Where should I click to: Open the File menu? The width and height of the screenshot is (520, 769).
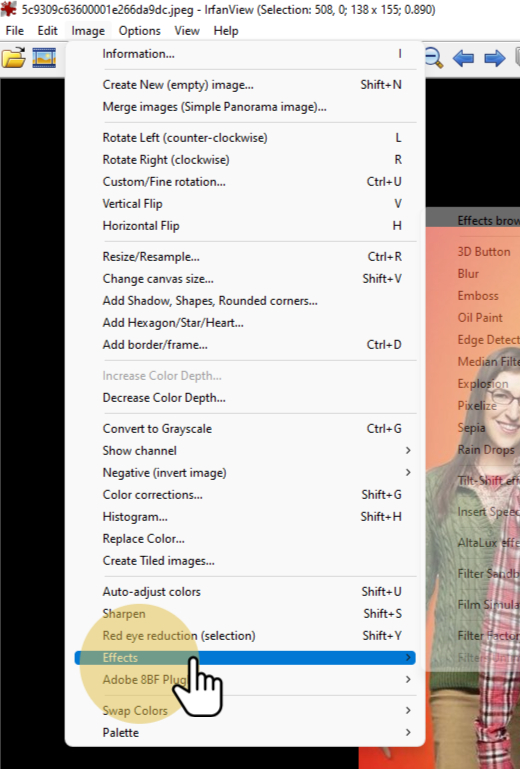[15, 31]
